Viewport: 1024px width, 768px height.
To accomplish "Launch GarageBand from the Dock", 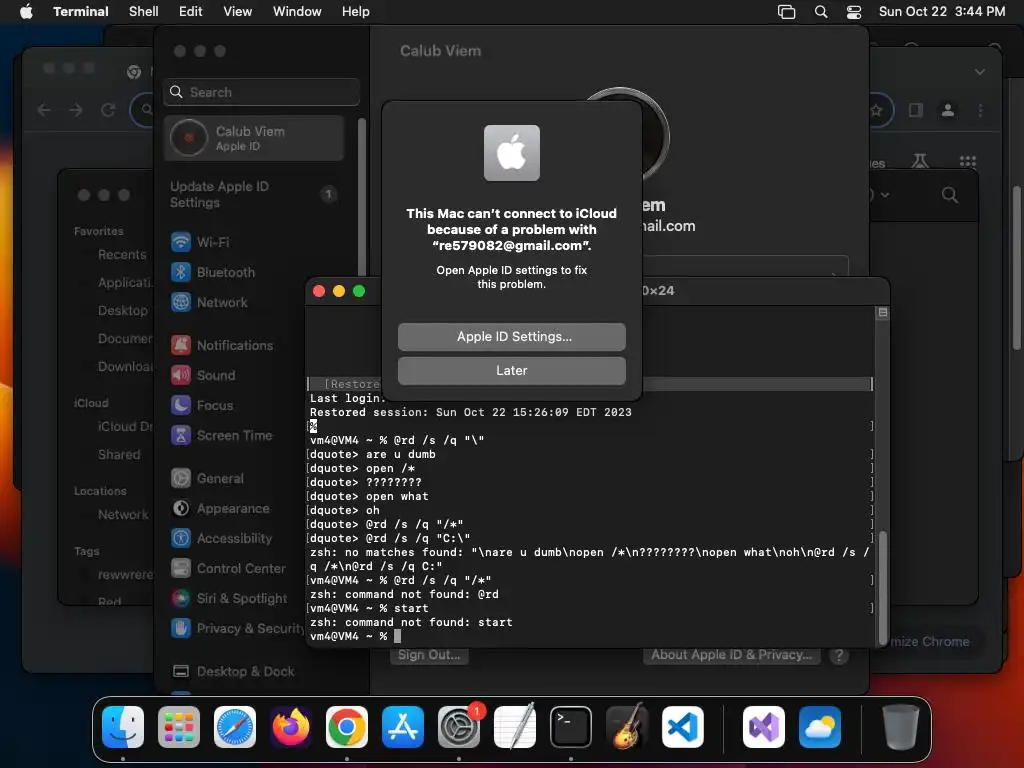I will pos(627,727).
